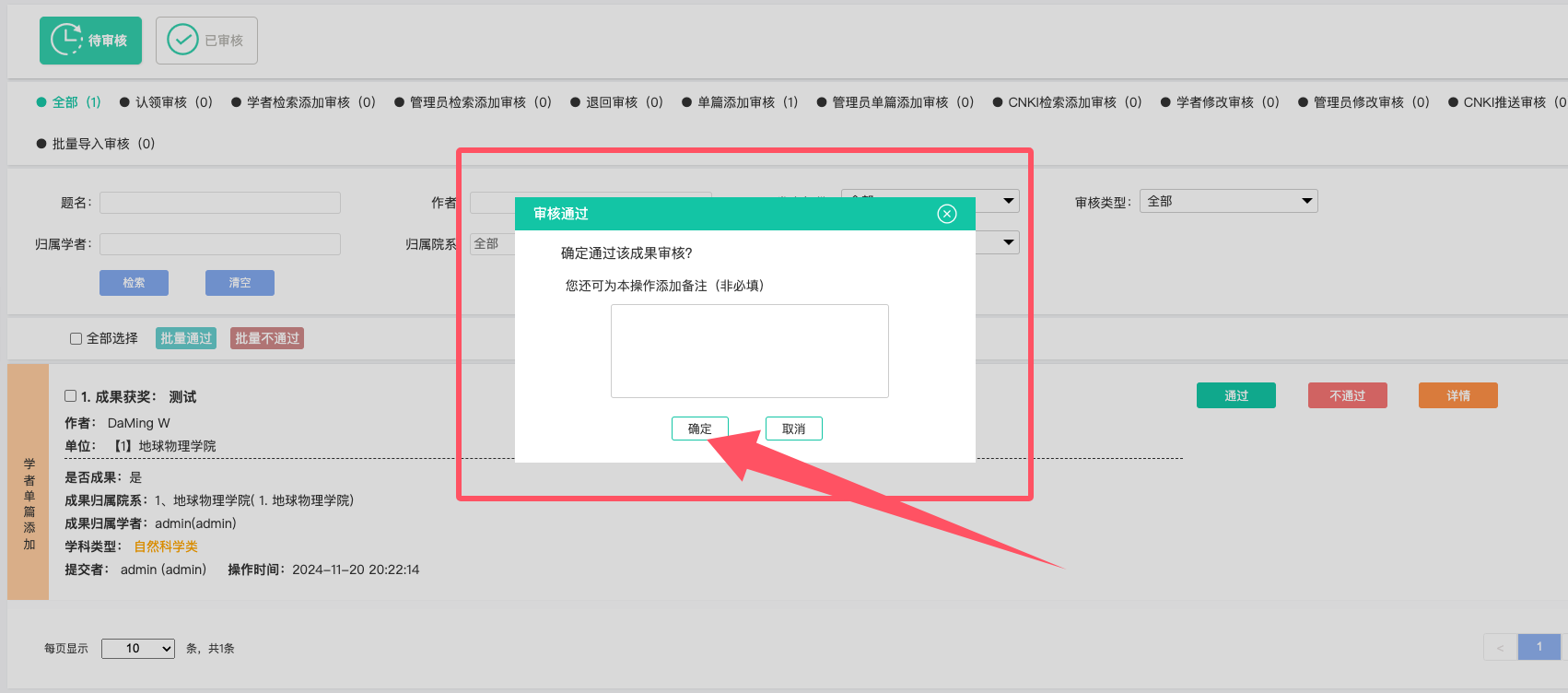Select 学者检索添加审核 (0) filter
1568x693 pixels.
point(303,102)
